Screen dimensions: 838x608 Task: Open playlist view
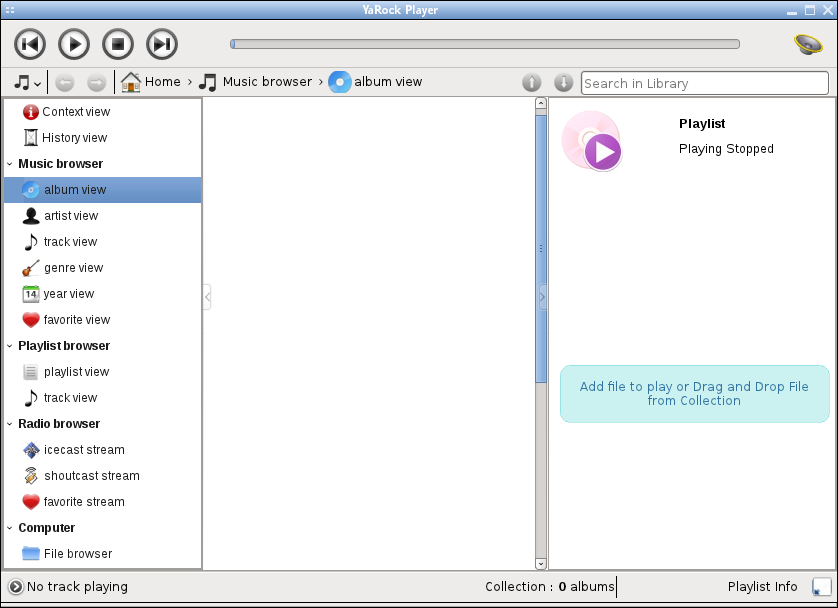tap(103, 372)
